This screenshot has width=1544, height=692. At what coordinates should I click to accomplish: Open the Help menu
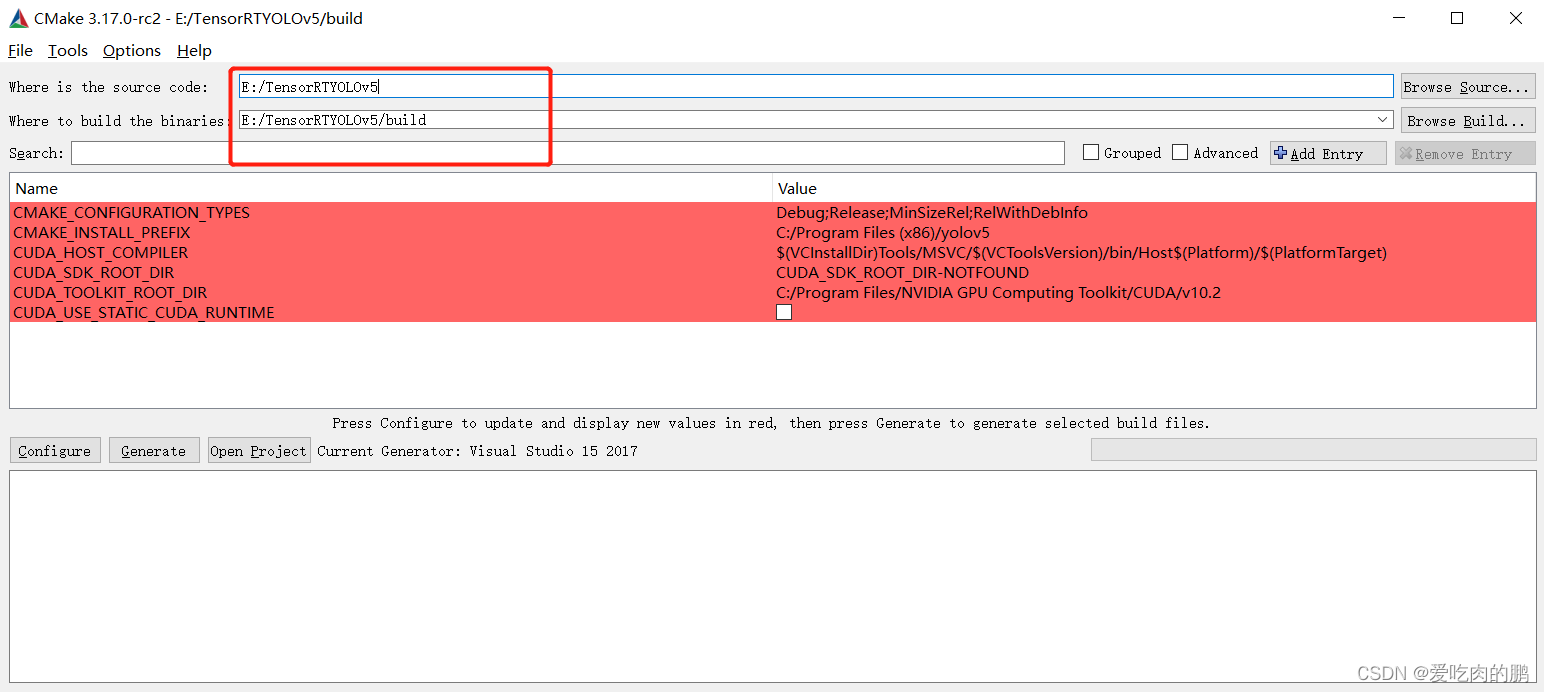point(194,50)
